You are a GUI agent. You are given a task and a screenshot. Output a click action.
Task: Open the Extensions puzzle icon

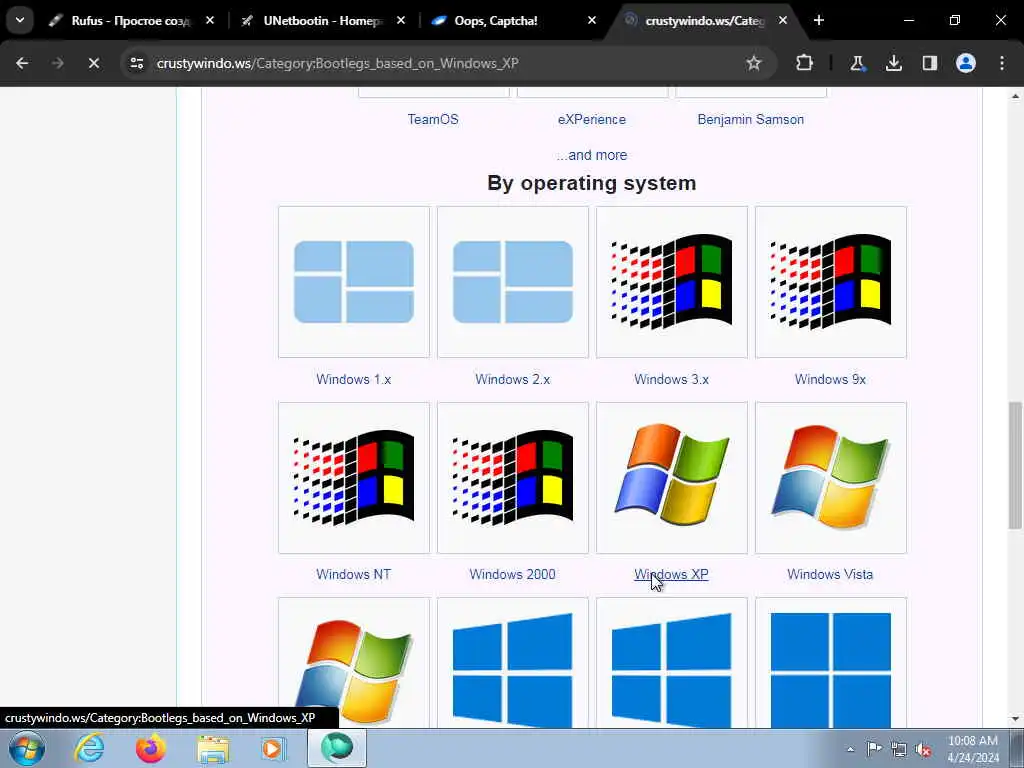[804, 63]
